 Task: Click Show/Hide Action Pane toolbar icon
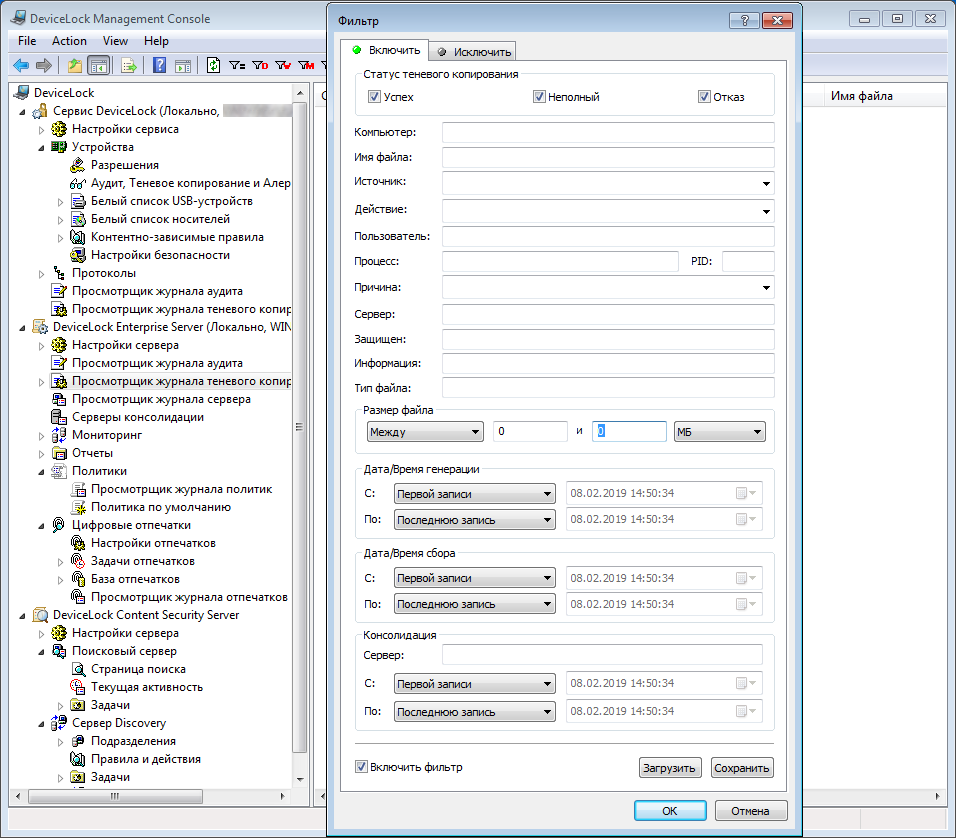click(x=183, y=65)
